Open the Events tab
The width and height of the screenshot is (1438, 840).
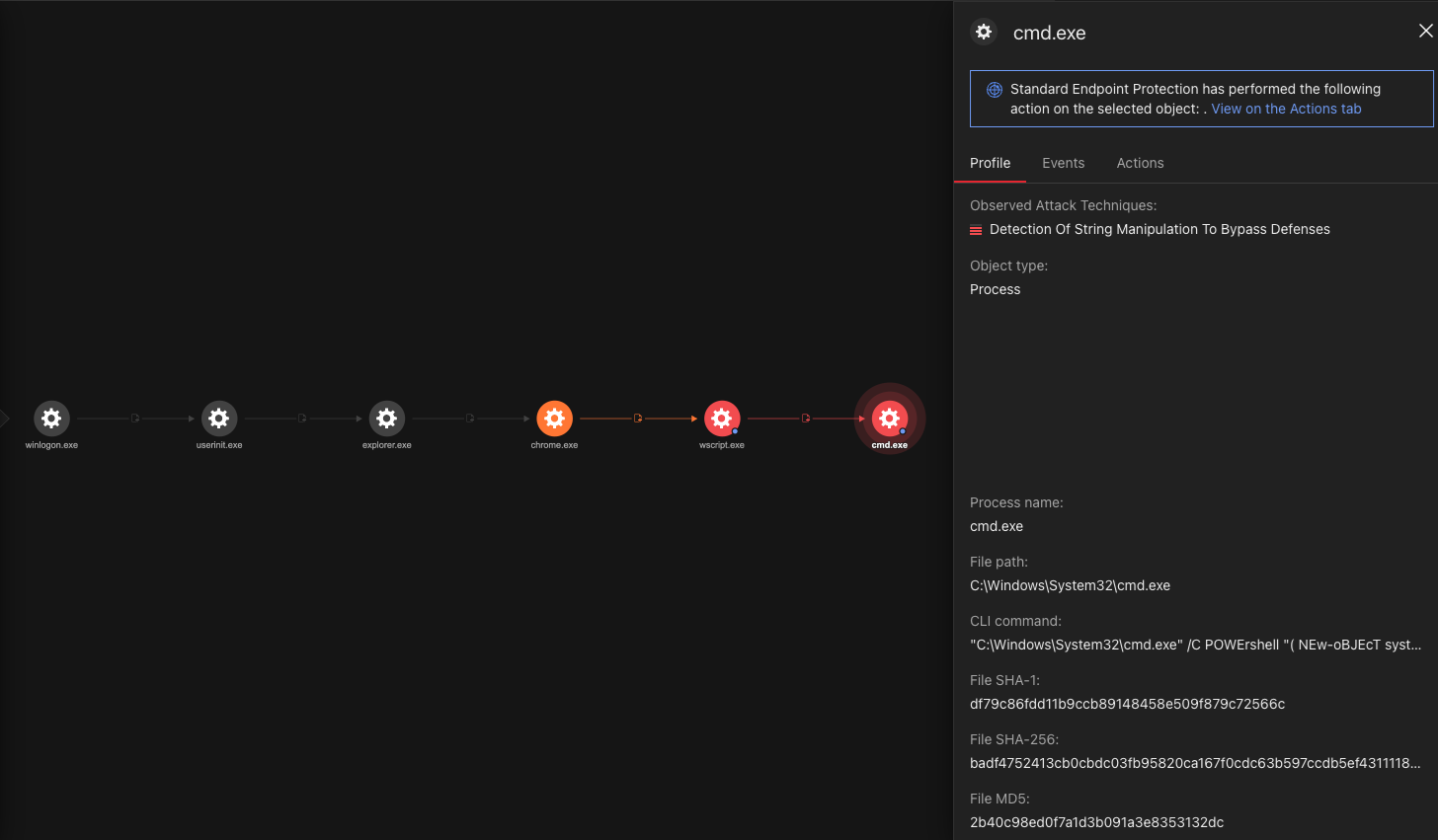[1063, 163]
